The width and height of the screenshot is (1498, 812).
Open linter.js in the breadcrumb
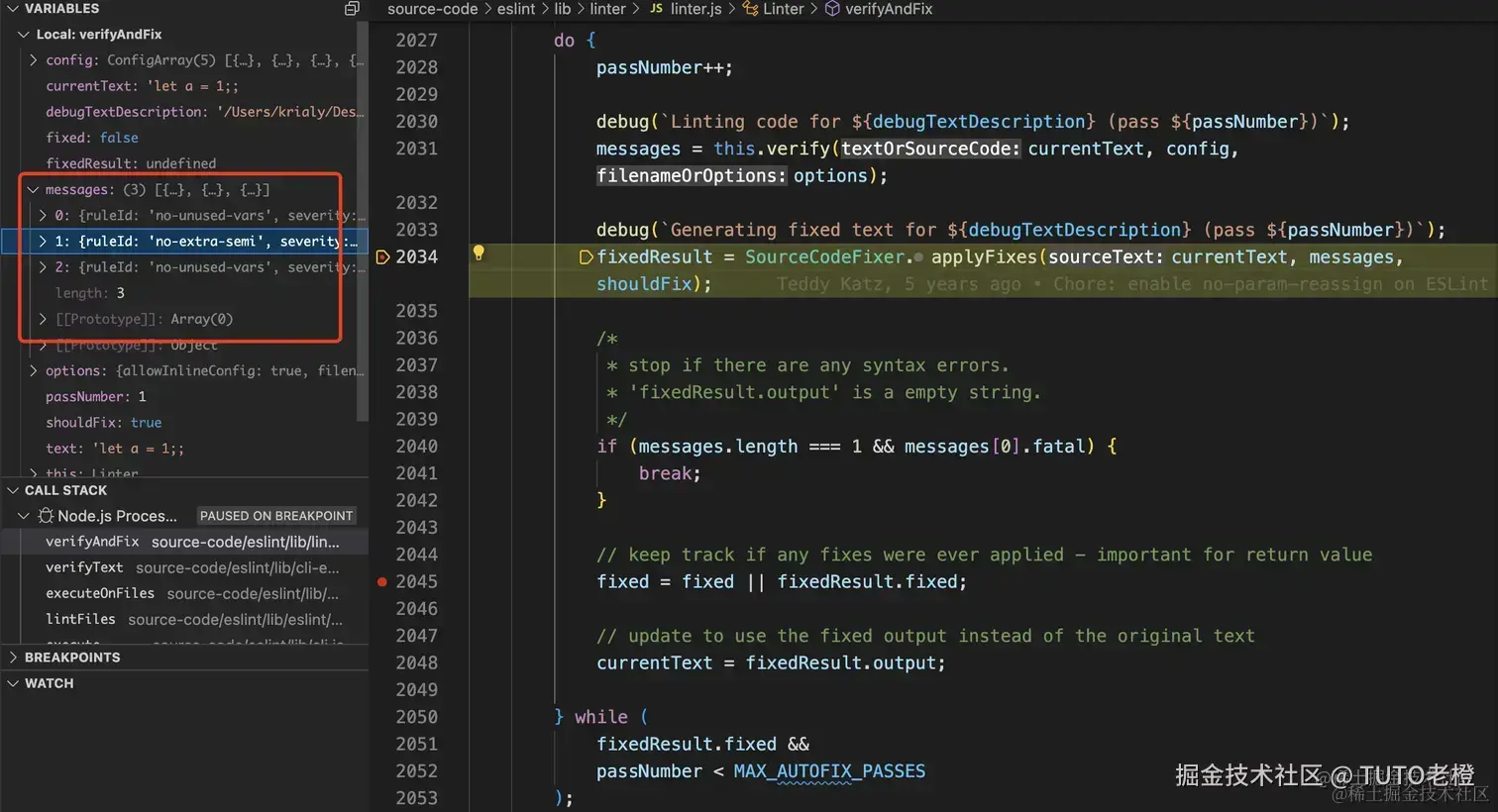[695, 9]
